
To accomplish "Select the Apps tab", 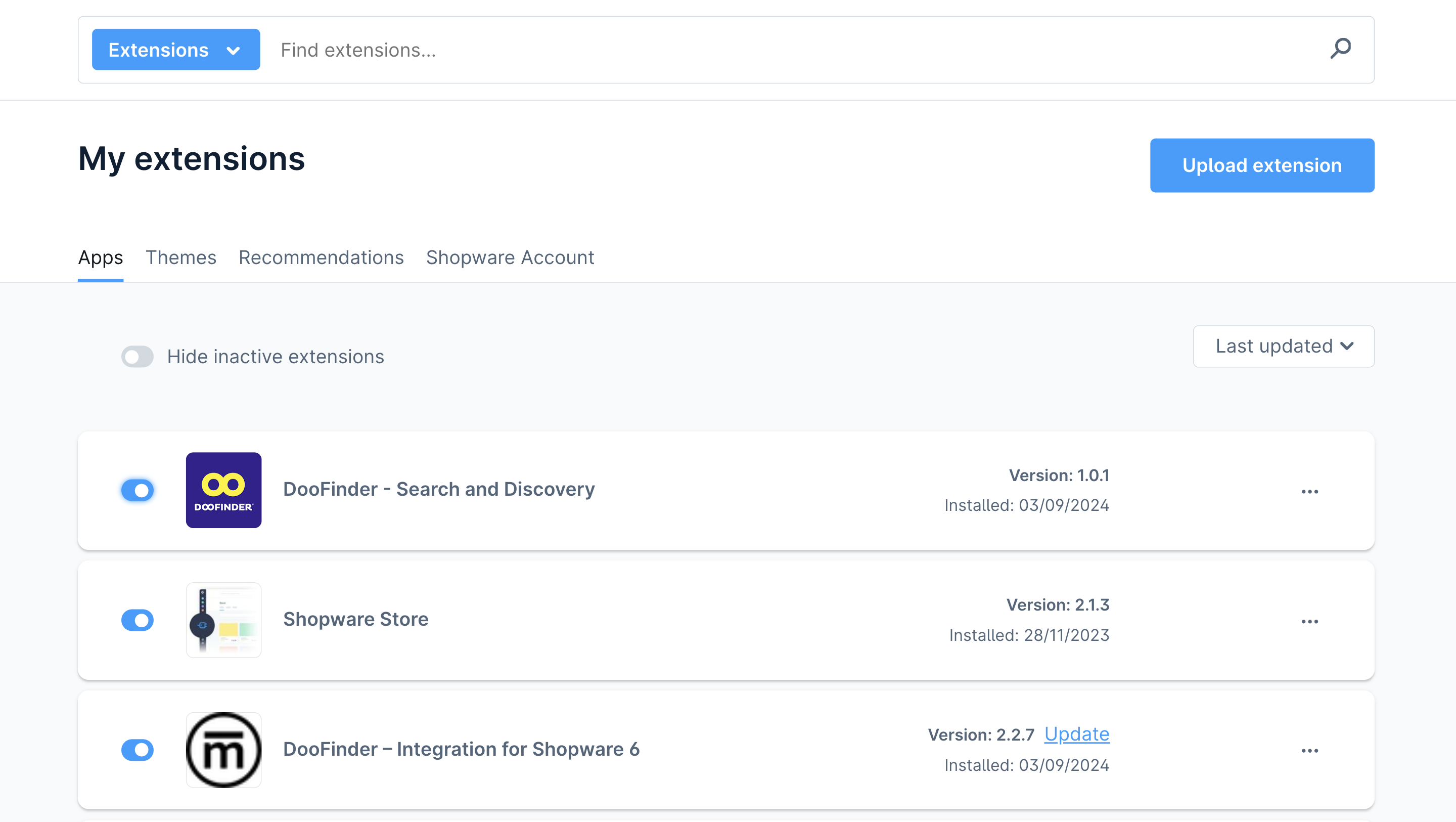I will click(101, 257).
